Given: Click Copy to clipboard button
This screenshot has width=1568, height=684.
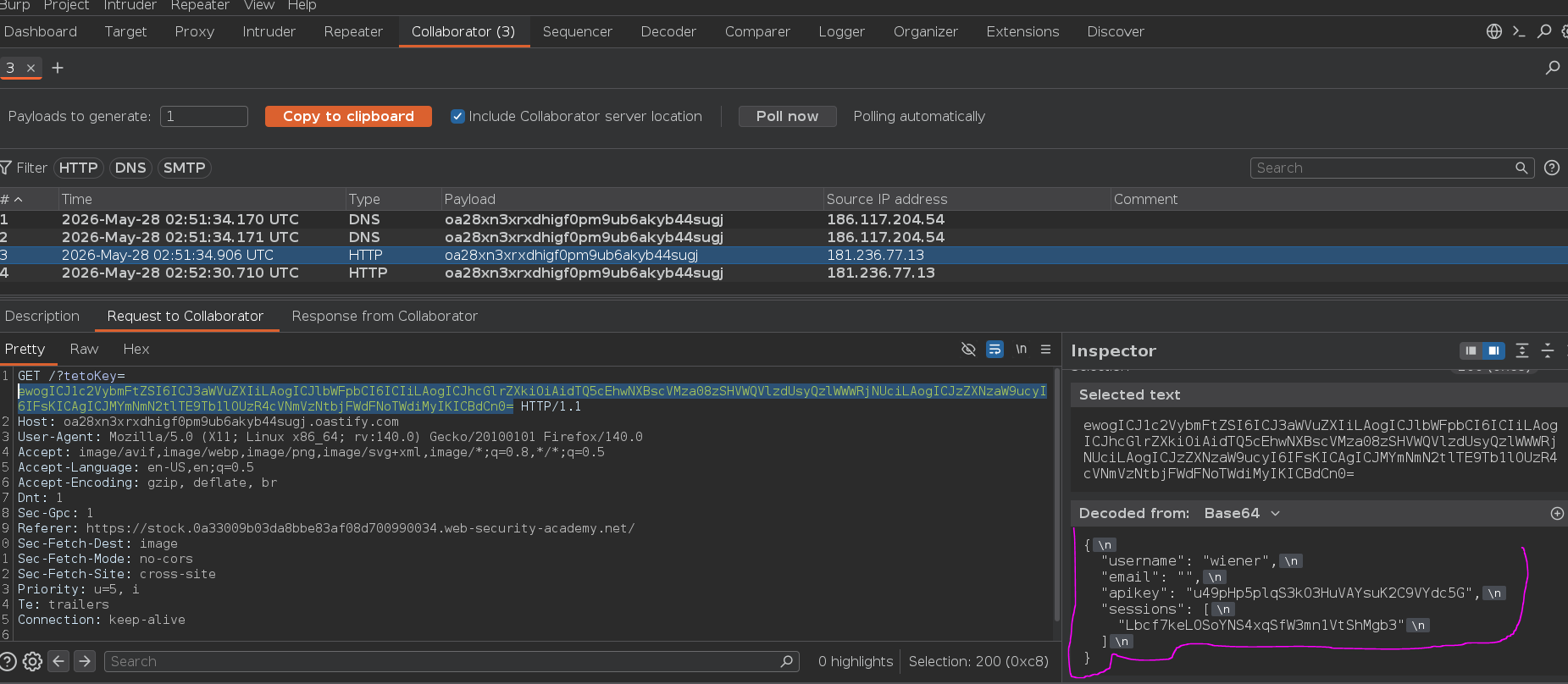Looking at the screenshot, I should click(x=348, y=116).
